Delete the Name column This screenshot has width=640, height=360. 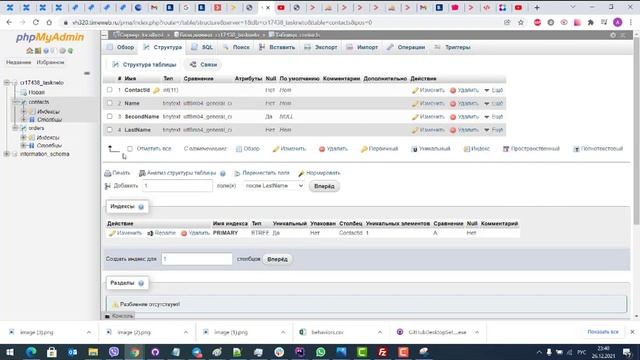(x=464, y=103)
